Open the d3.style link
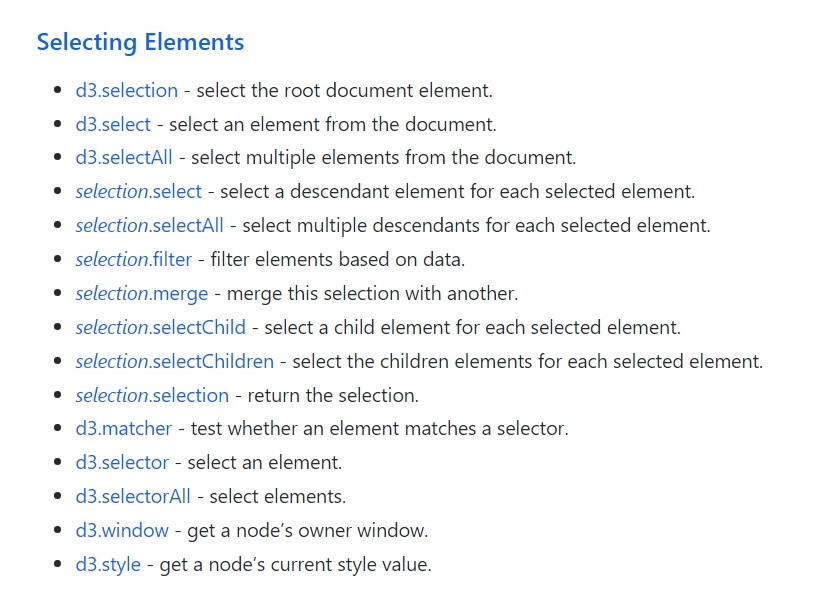Screen dimensions: 822x595 pyautogui.click(x=109, y=564)
